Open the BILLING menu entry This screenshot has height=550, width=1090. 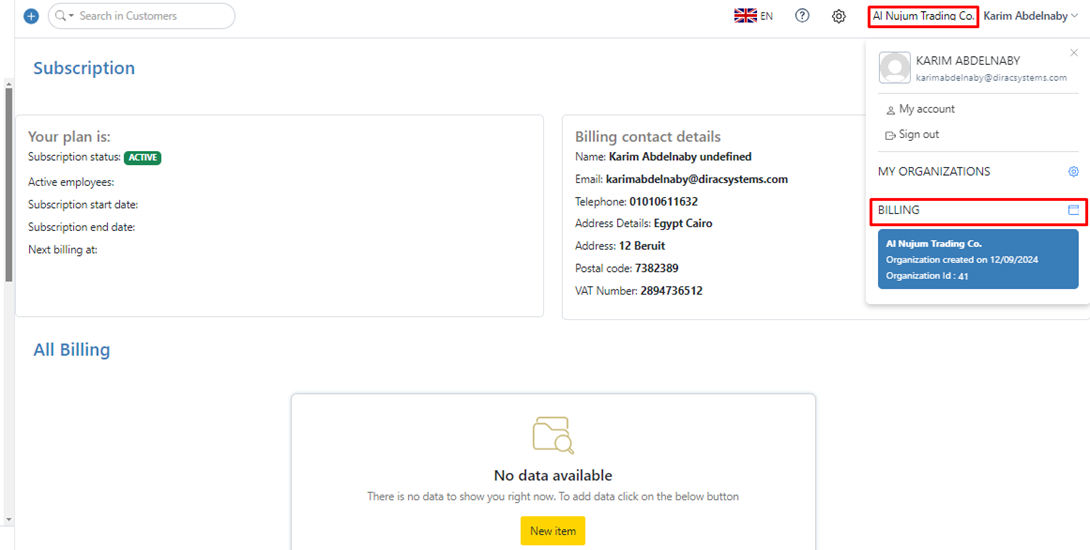(900, 210)
